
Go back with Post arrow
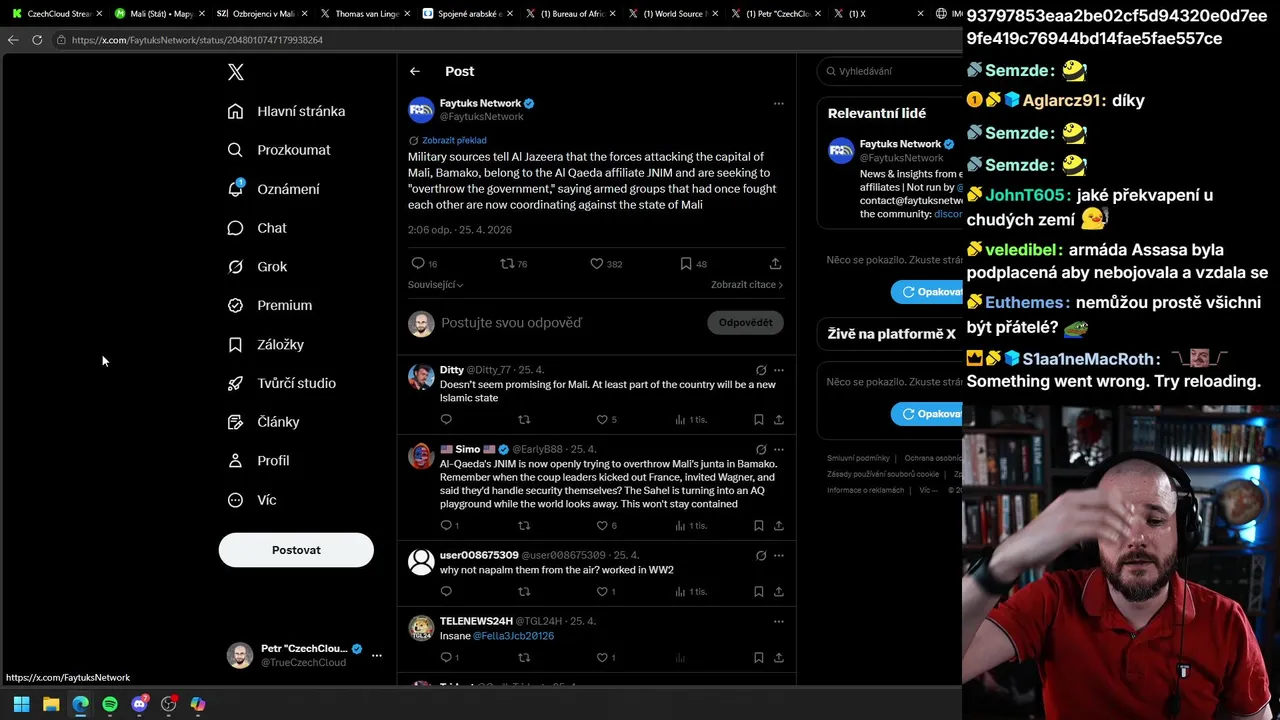click(x=415, y=71)
